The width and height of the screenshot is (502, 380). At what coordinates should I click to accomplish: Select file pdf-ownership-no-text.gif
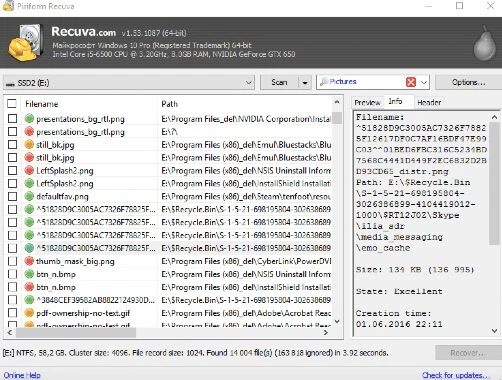click(83, 313)
